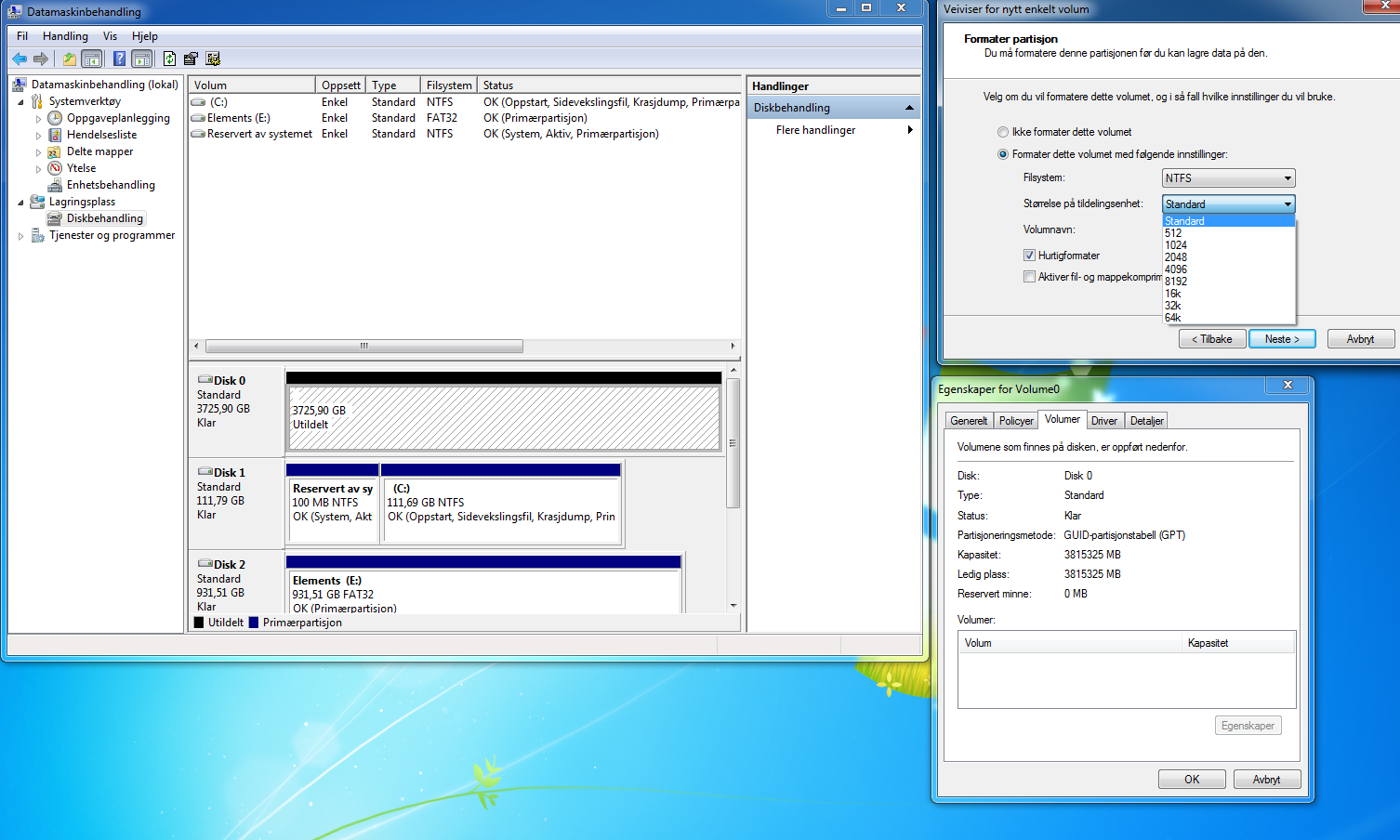Toggle the console tree pane toolbar icon
The image size is (1400, 840).
click(x=92, y=59)
